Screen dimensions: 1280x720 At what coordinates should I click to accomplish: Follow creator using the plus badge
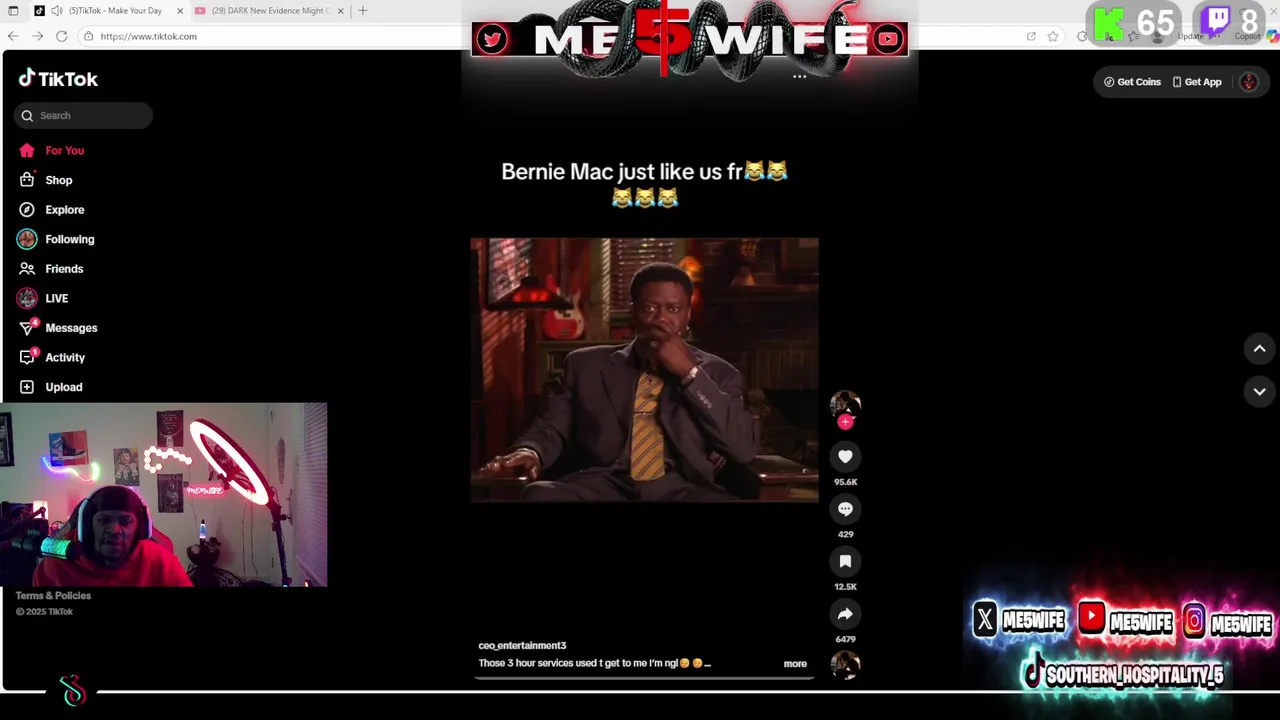tap(845, 422)
